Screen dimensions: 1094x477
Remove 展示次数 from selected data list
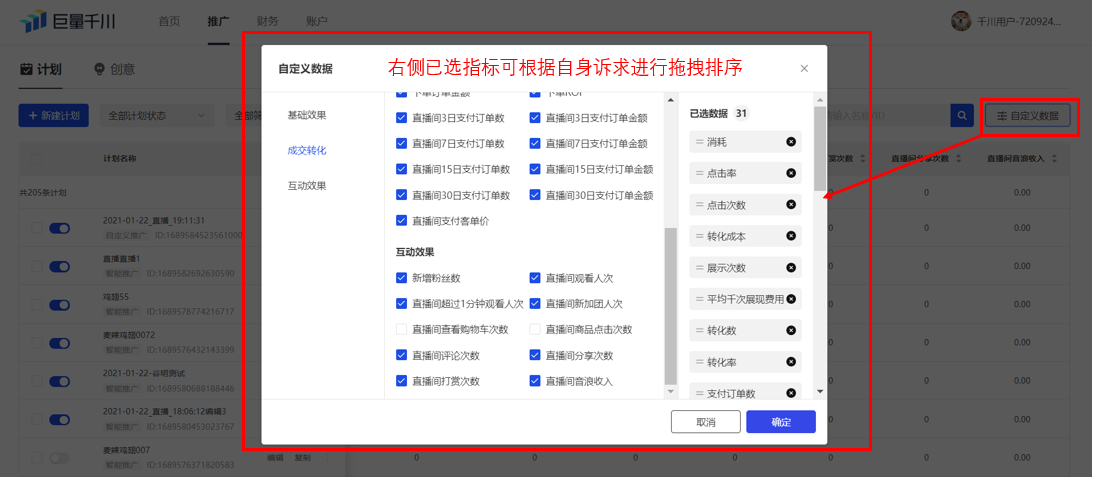(790, 267)
